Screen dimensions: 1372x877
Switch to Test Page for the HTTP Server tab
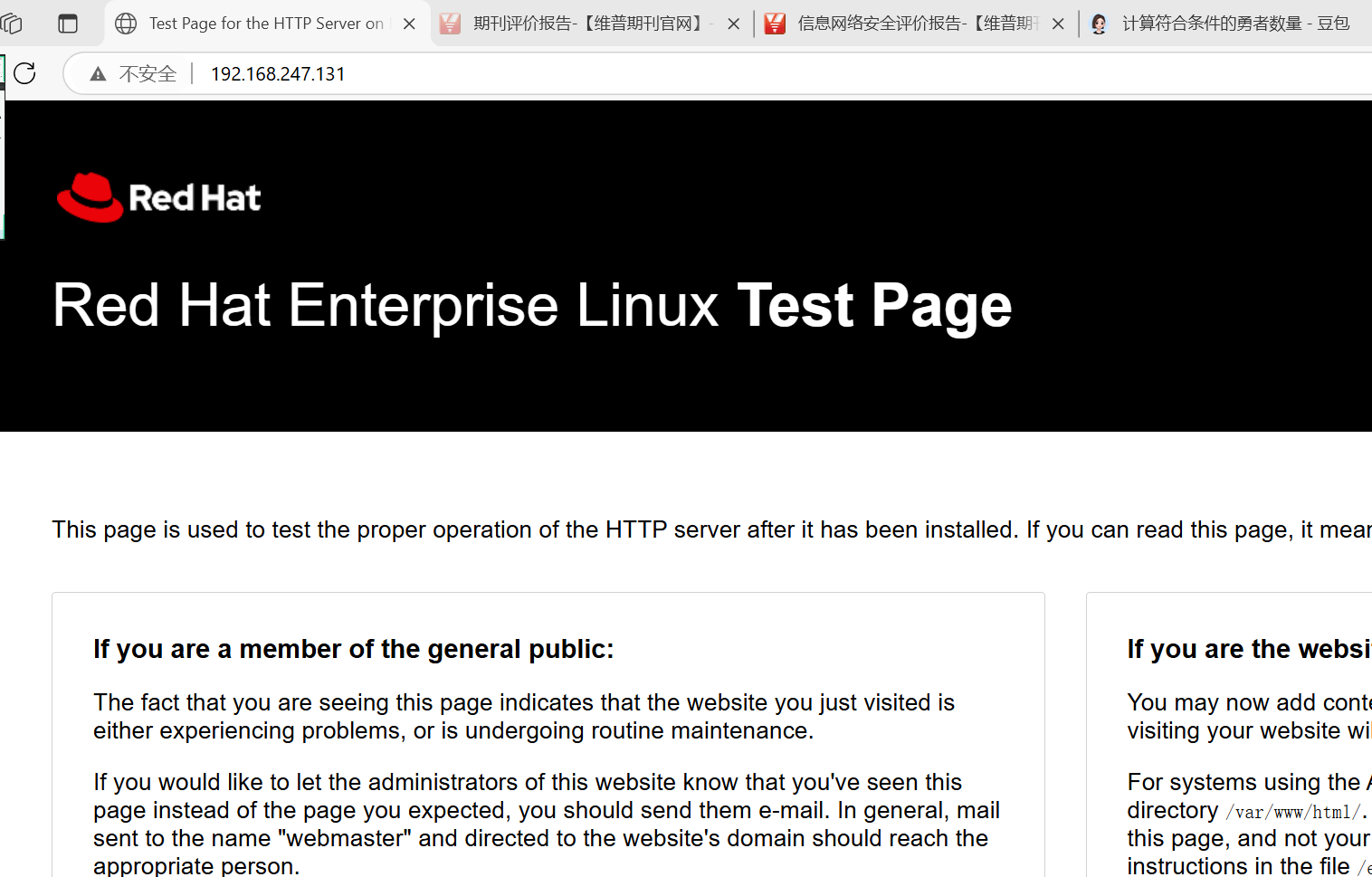point(266,24)
